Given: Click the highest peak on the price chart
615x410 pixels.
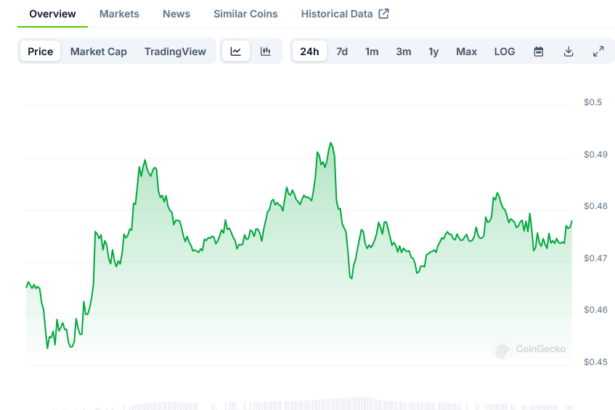Looking at the screenshot, I should [330, 143].
